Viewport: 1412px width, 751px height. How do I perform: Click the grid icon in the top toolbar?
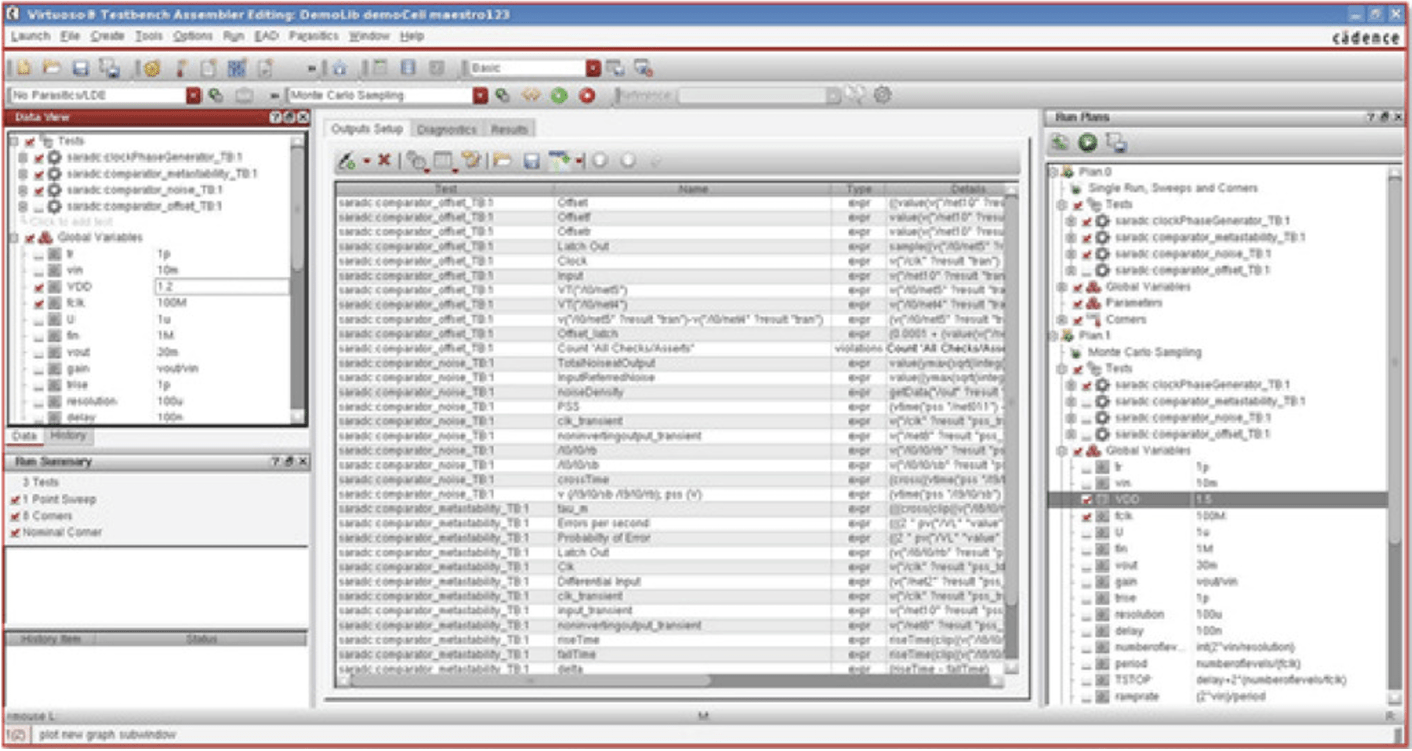(237, 68)
